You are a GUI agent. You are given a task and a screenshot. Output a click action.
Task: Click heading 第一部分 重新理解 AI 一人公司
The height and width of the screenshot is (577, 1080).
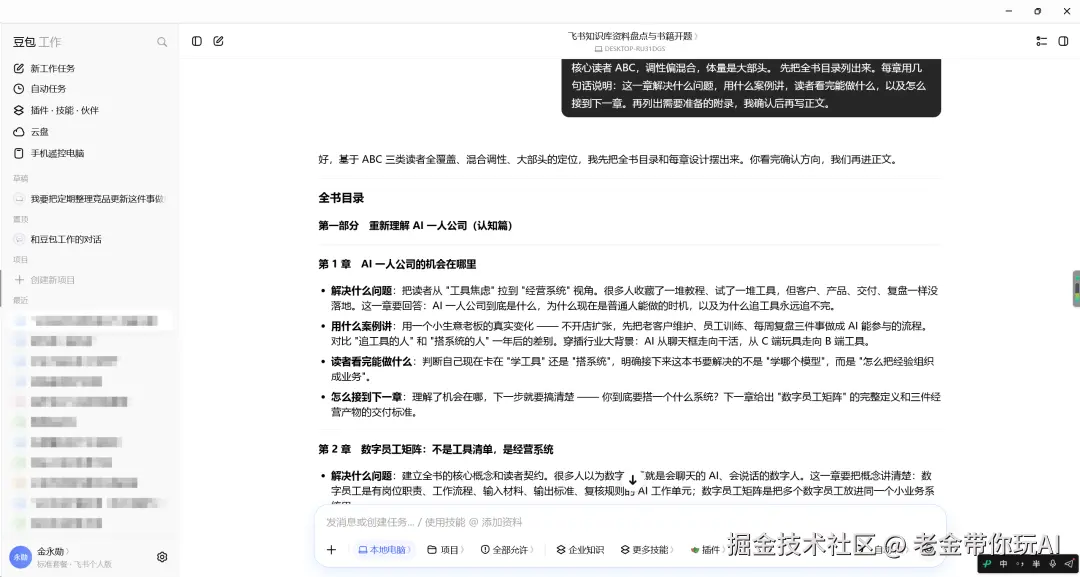point(415,226)
